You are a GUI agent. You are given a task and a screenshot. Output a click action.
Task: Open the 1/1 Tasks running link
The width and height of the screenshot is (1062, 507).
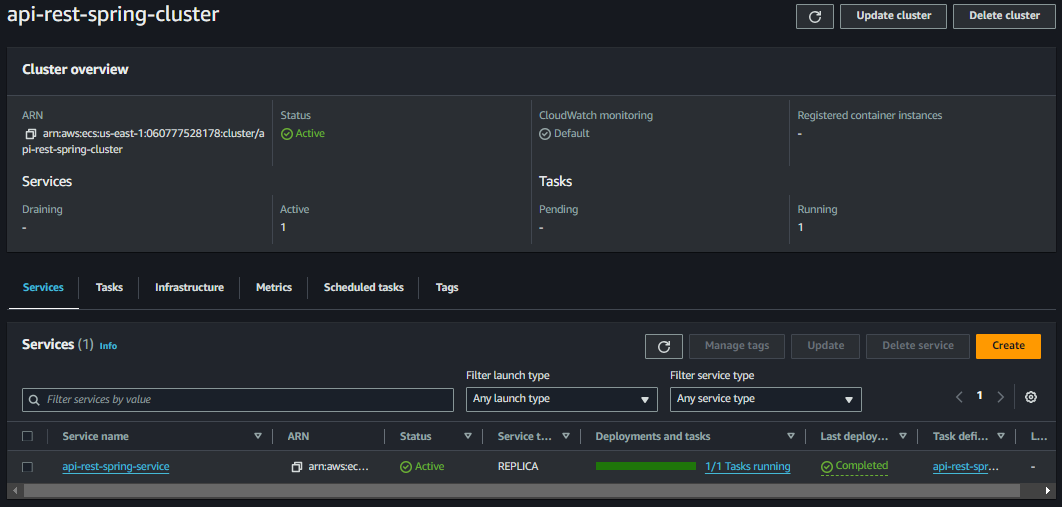748,466
